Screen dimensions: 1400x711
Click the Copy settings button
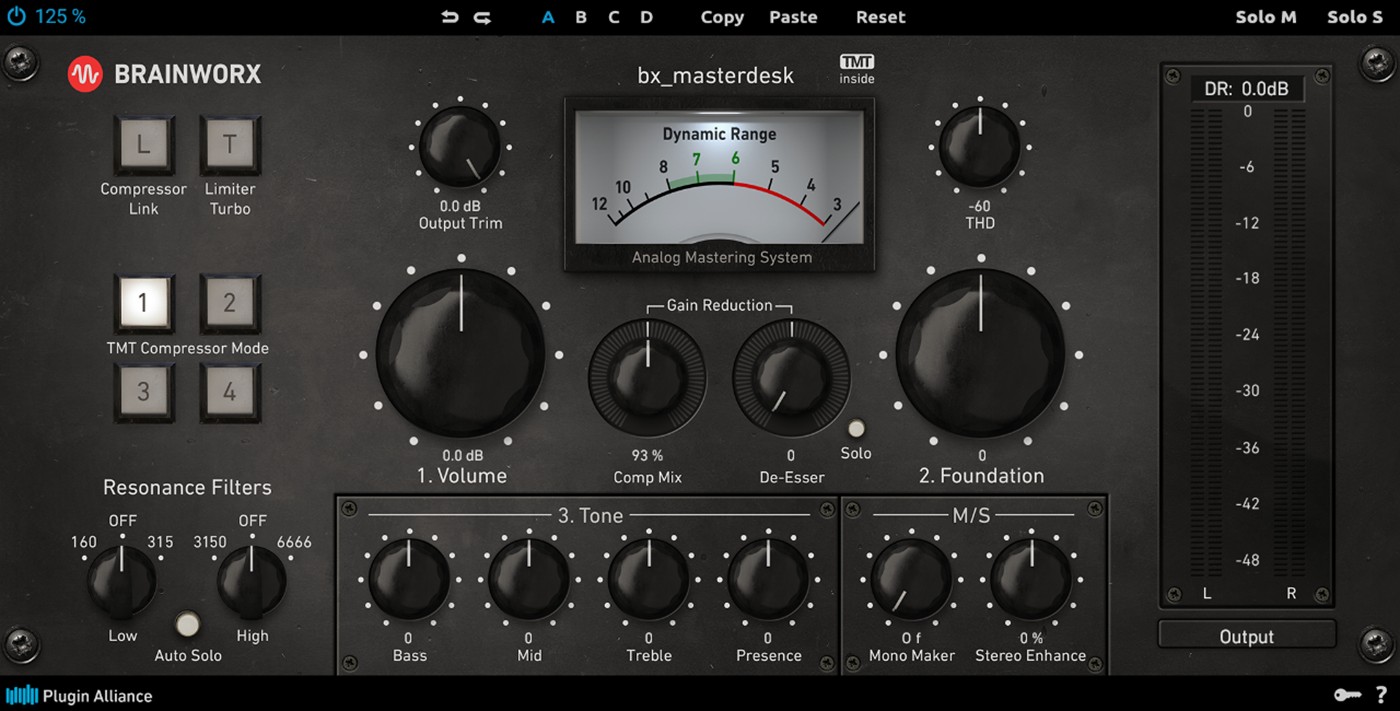pyautogui.click(x=722, y=17)
